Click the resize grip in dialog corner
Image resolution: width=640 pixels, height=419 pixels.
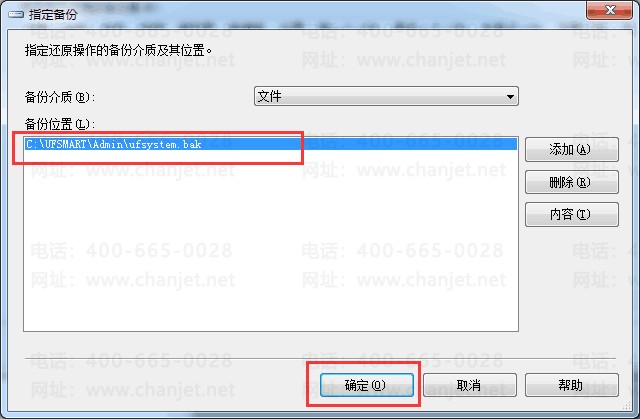pyautogui.click(x=627, y=406)
